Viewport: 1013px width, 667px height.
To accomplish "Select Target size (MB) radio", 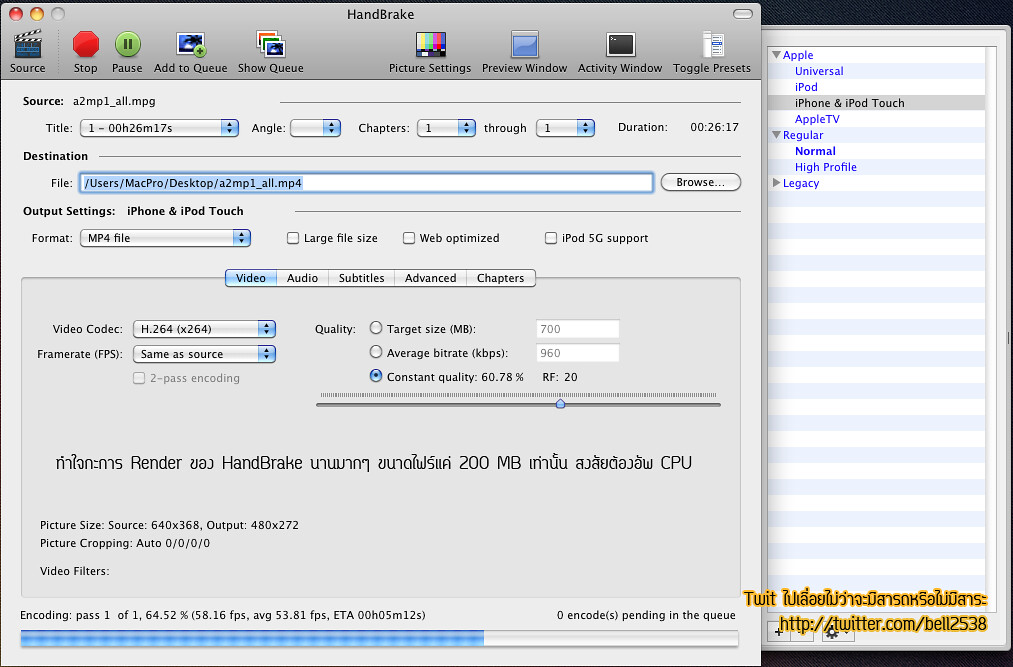I will pos(376,328).
